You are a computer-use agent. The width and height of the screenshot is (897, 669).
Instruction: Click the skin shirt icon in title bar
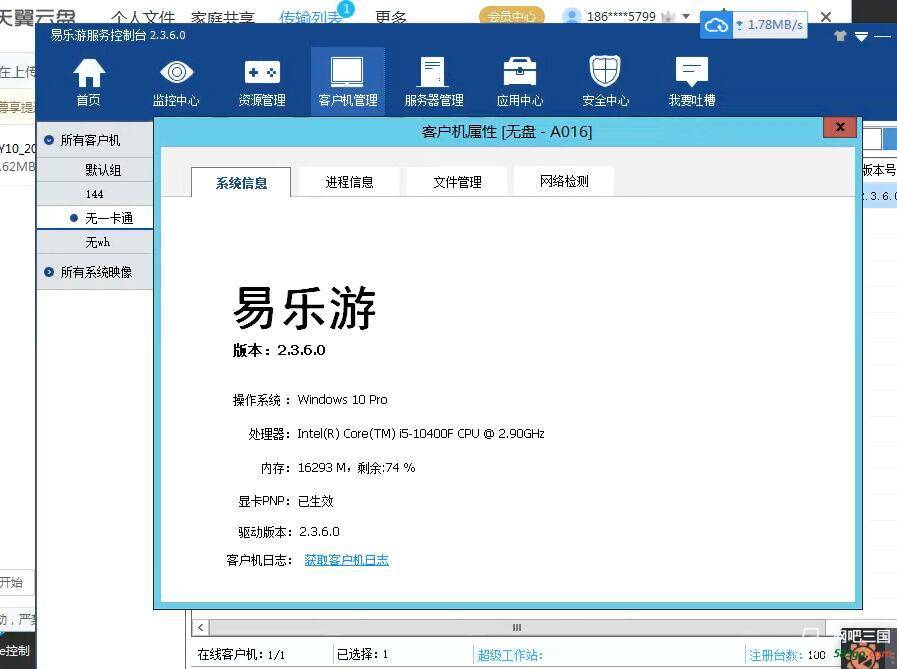point(840,35)
